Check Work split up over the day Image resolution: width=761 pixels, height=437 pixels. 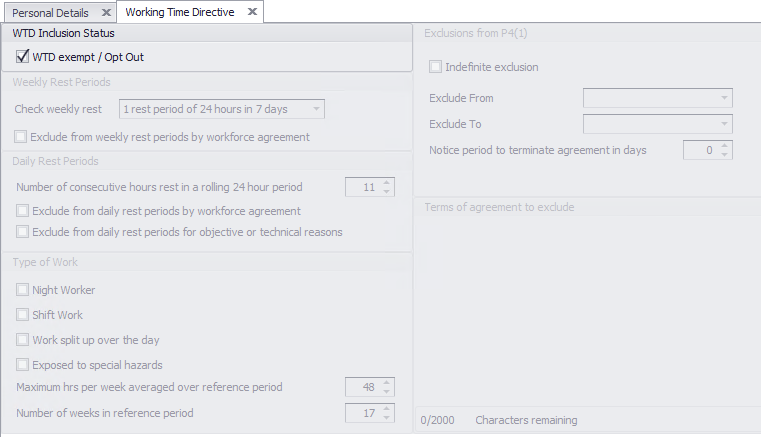(x=23, y=340)
